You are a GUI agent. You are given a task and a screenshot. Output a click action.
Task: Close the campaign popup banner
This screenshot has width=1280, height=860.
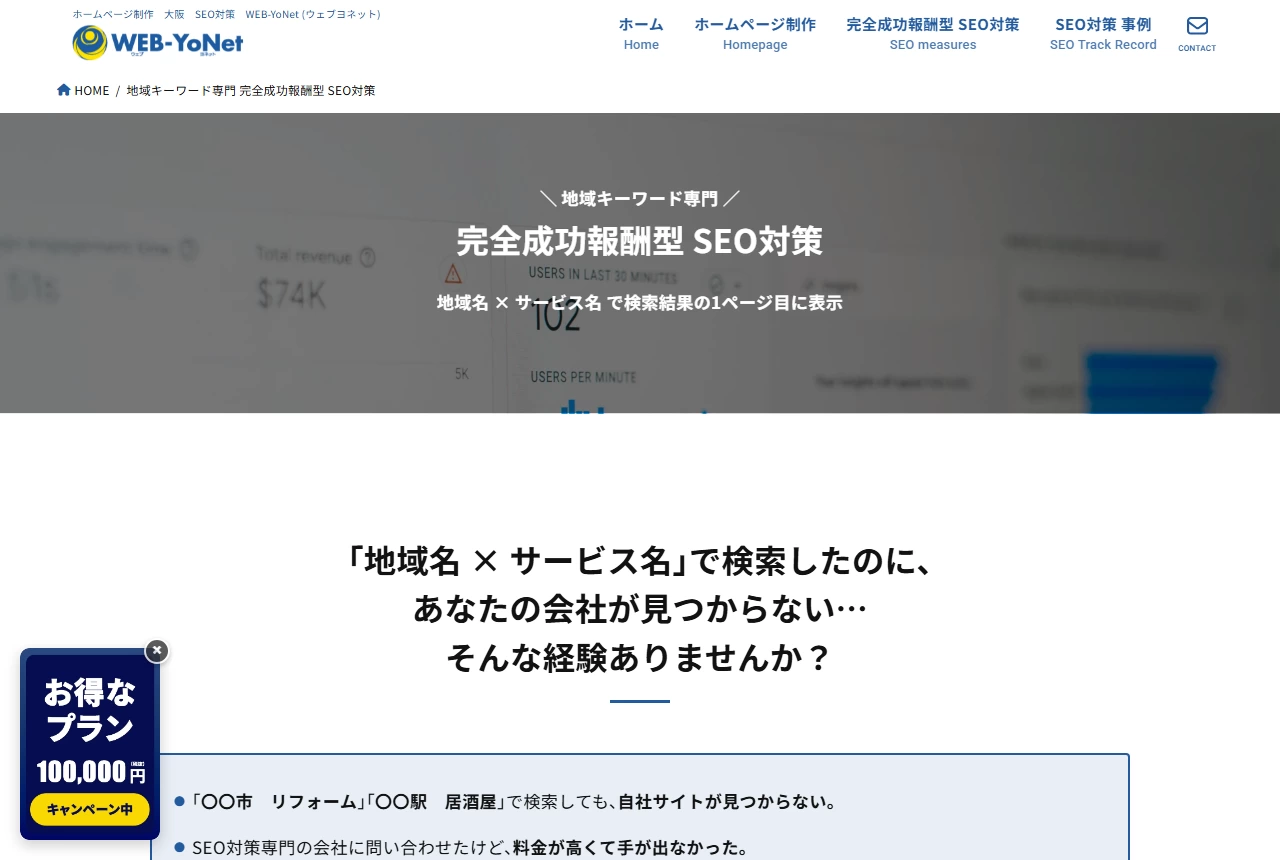[x=157, y=651]
